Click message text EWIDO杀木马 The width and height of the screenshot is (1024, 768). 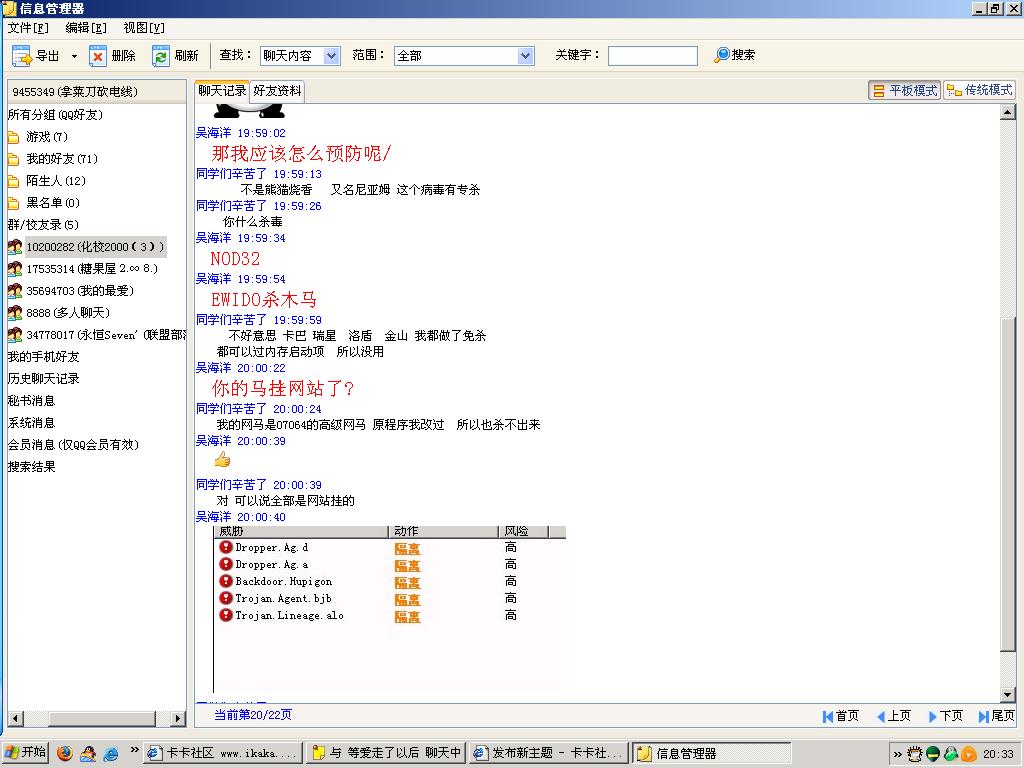point(264,300)
